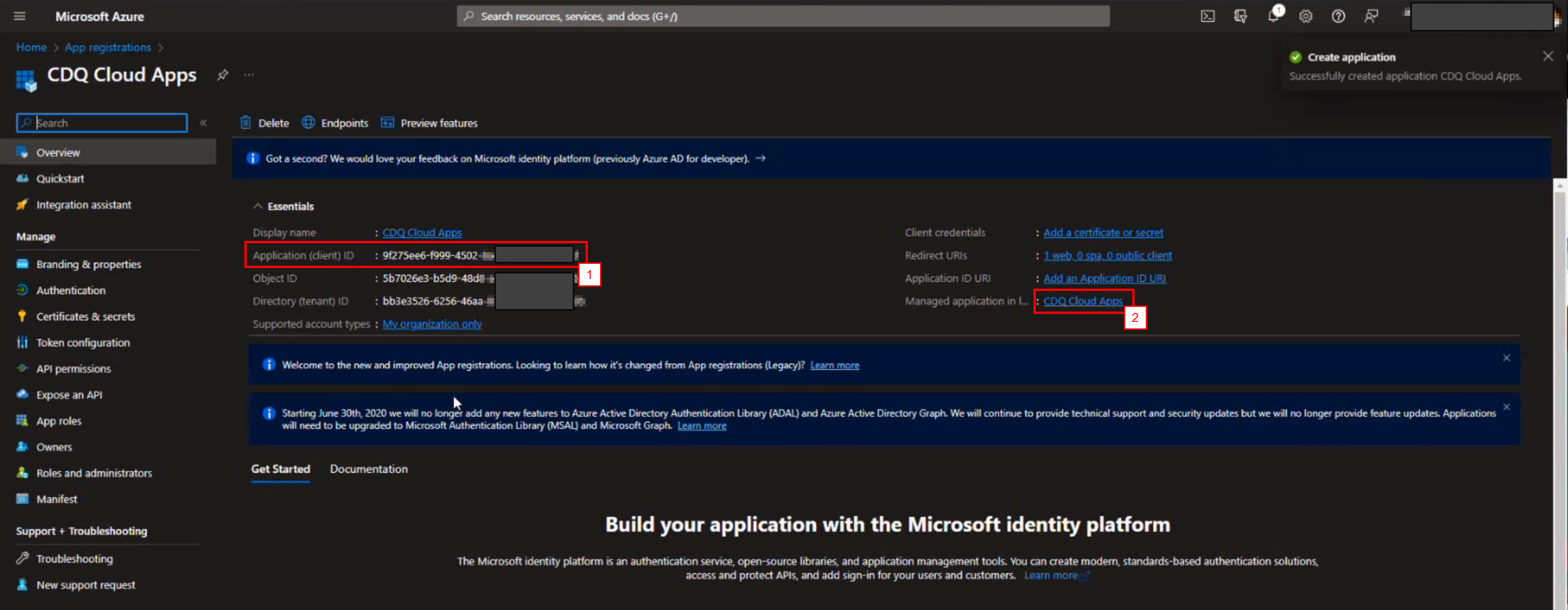Open managed application CDQ Cloud Apps link
Screen dimensions: 1568x610
click(x=1083, y=301)
